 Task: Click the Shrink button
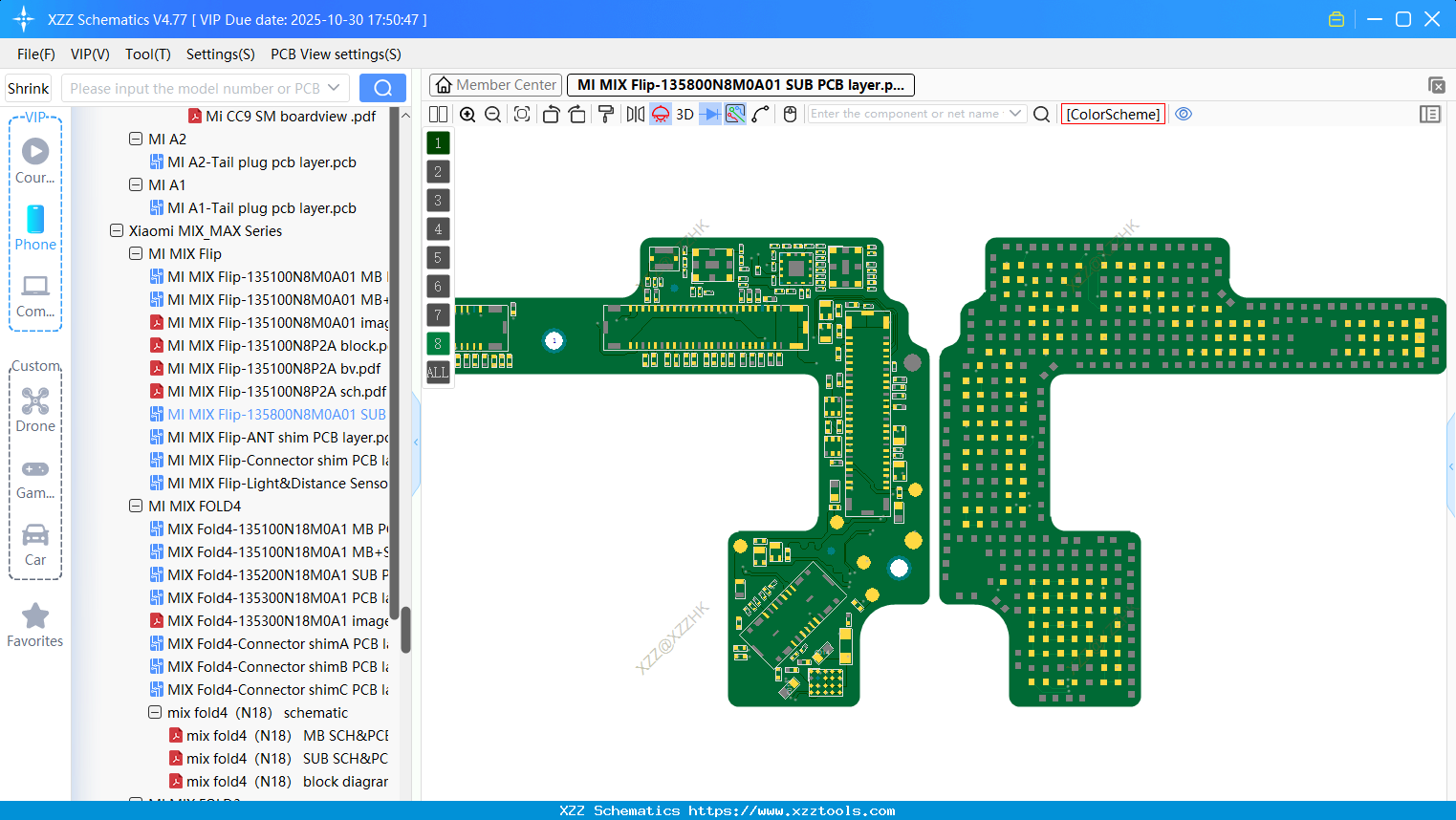coord(28,87)
